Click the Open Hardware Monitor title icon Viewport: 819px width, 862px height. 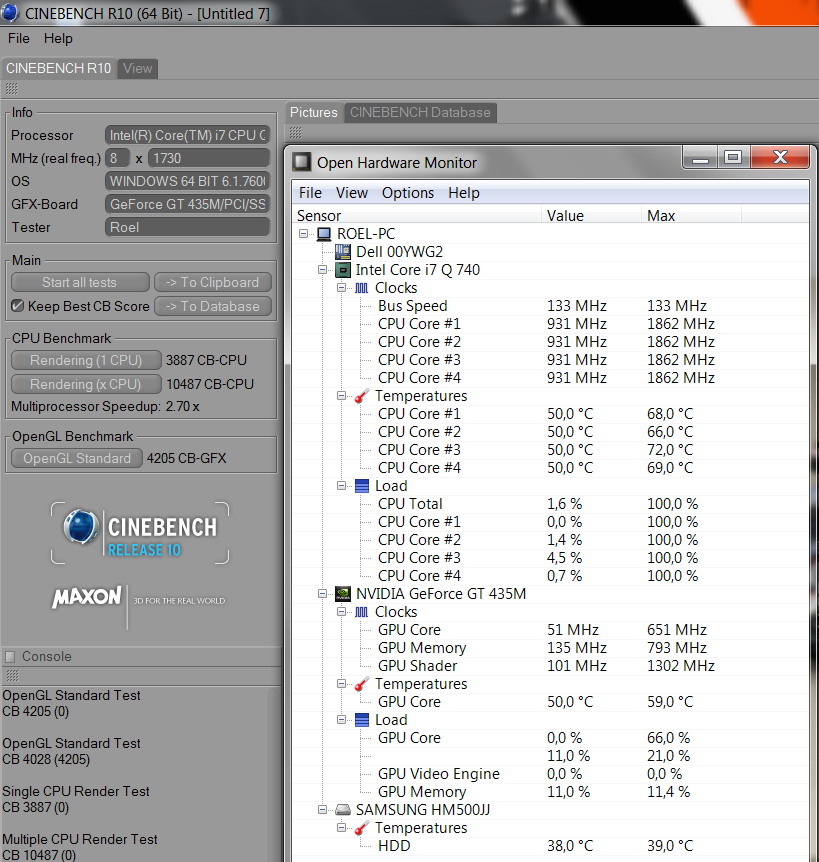click(x=302, y=162)
